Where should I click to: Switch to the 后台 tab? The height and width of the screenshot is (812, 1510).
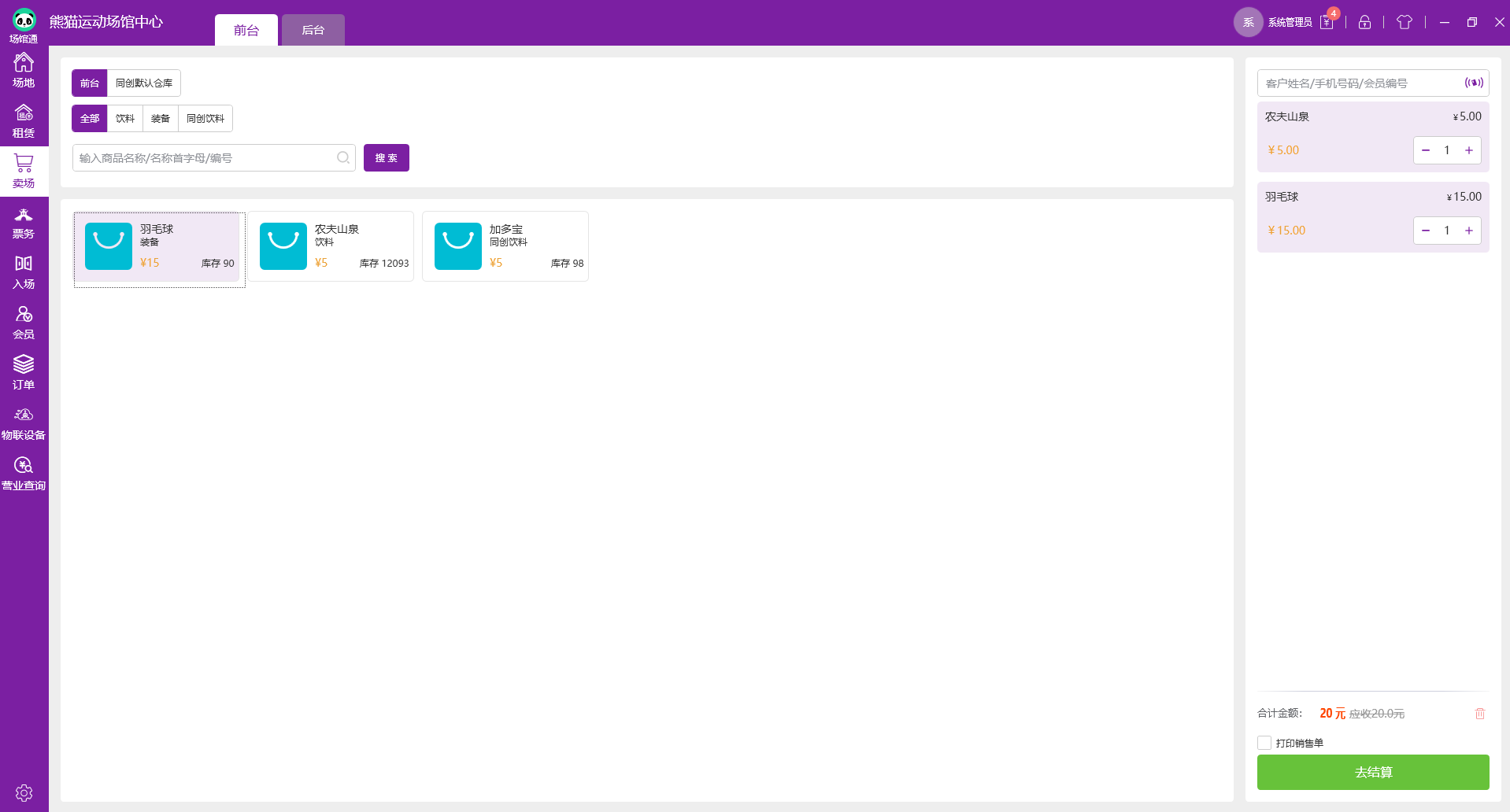click(313, 30)
